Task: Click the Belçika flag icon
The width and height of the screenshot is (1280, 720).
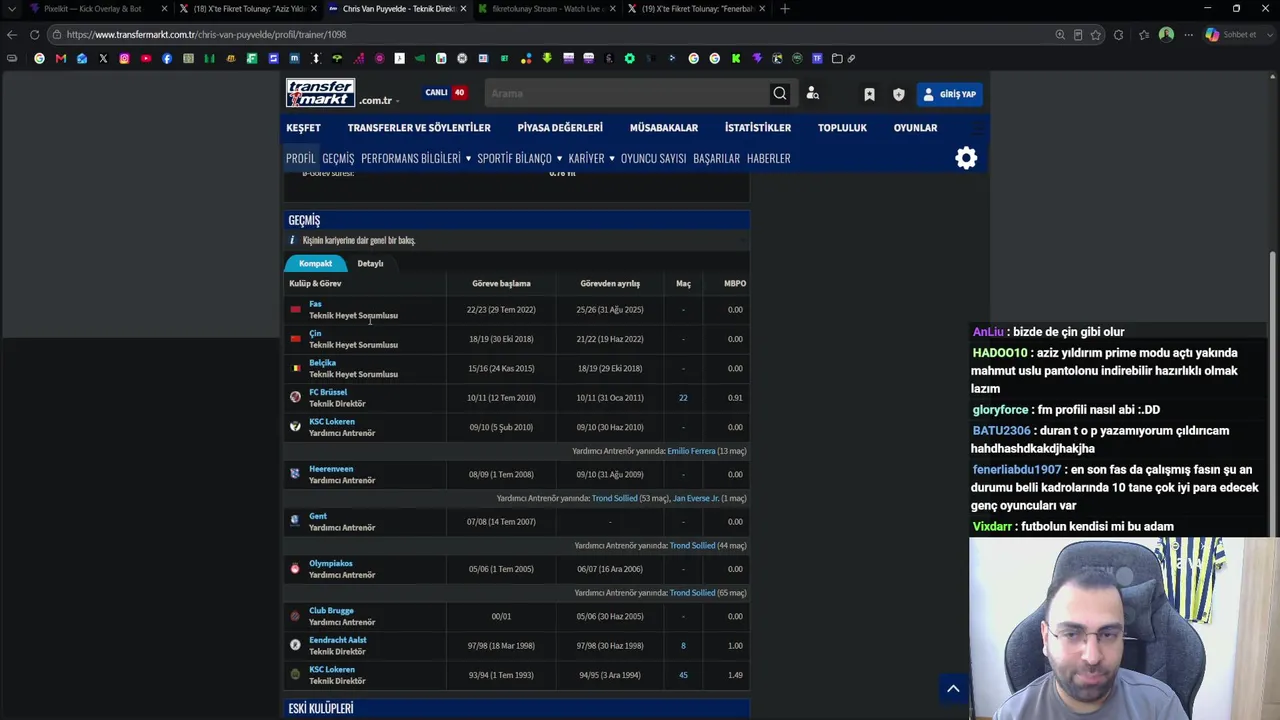Action: click(295, 368)
